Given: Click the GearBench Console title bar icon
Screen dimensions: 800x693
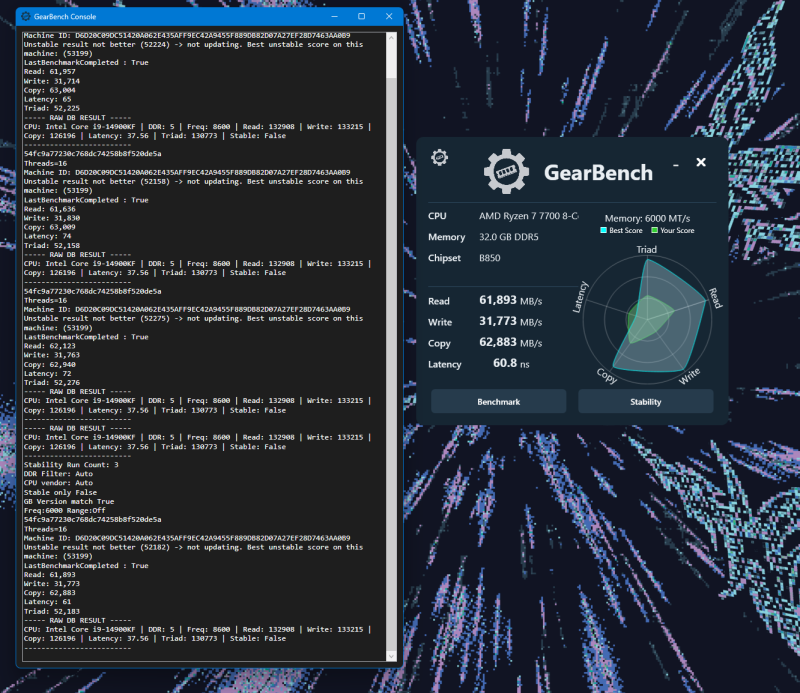Looking at the screenshot, I should pos(26,16).
